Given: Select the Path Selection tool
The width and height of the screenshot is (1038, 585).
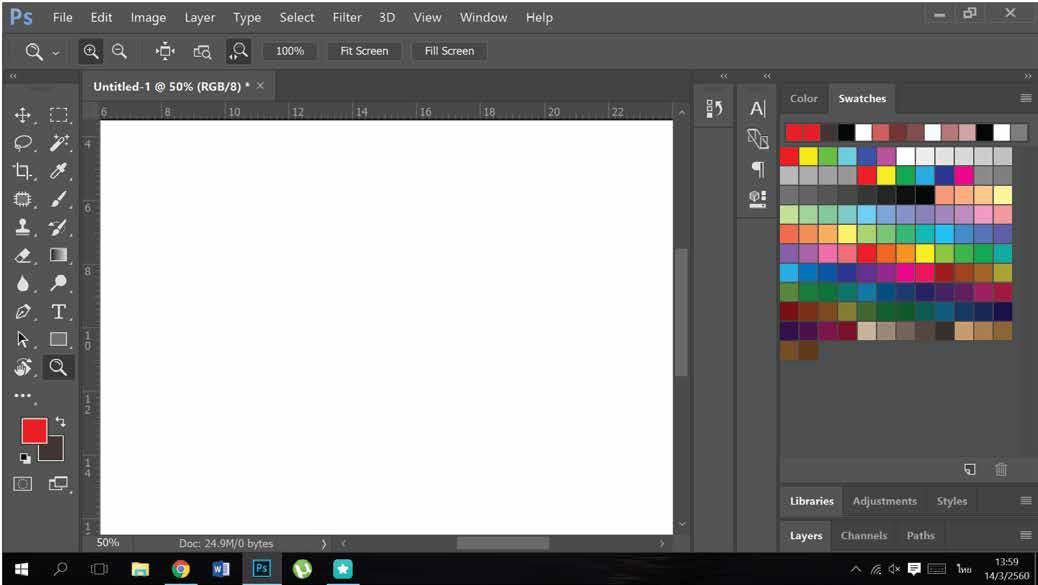Looking at the screenshot, I should (x=23, y=339).
